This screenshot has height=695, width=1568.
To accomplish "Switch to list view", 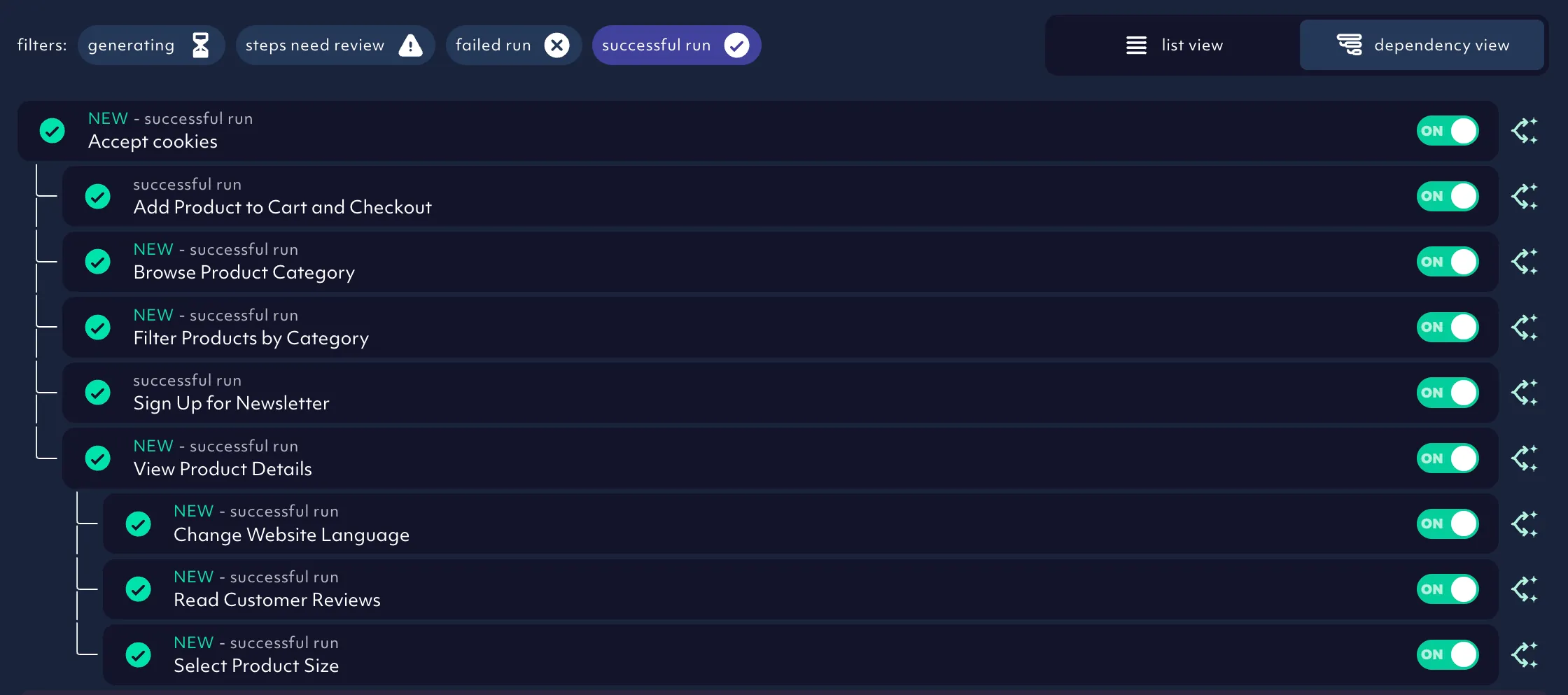I will point(1173,45).
